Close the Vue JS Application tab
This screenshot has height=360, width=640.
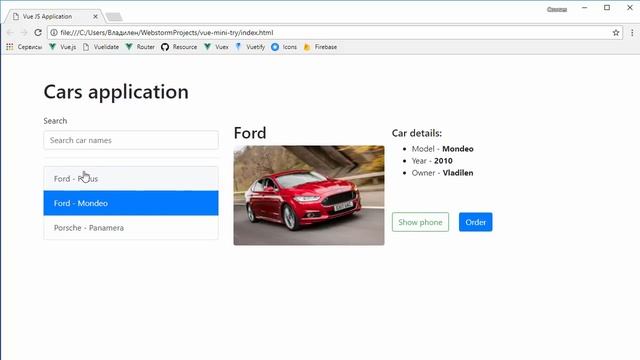(x=95, y=17)
